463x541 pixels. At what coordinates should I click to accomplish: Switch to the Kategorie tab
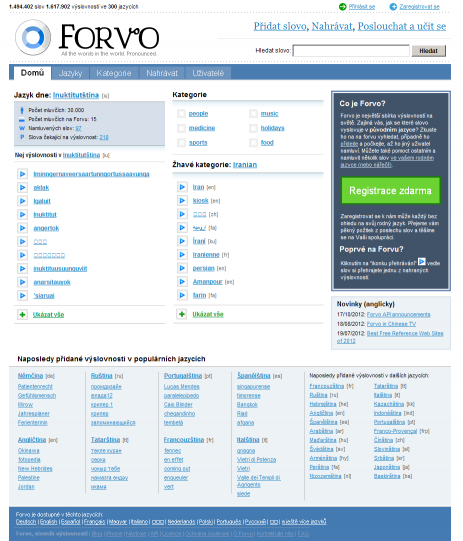pyautogui.click(x=114, y=73)
